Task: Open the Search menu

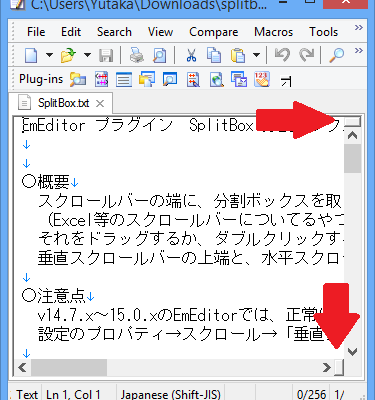Action: click(x=114, y=32)
